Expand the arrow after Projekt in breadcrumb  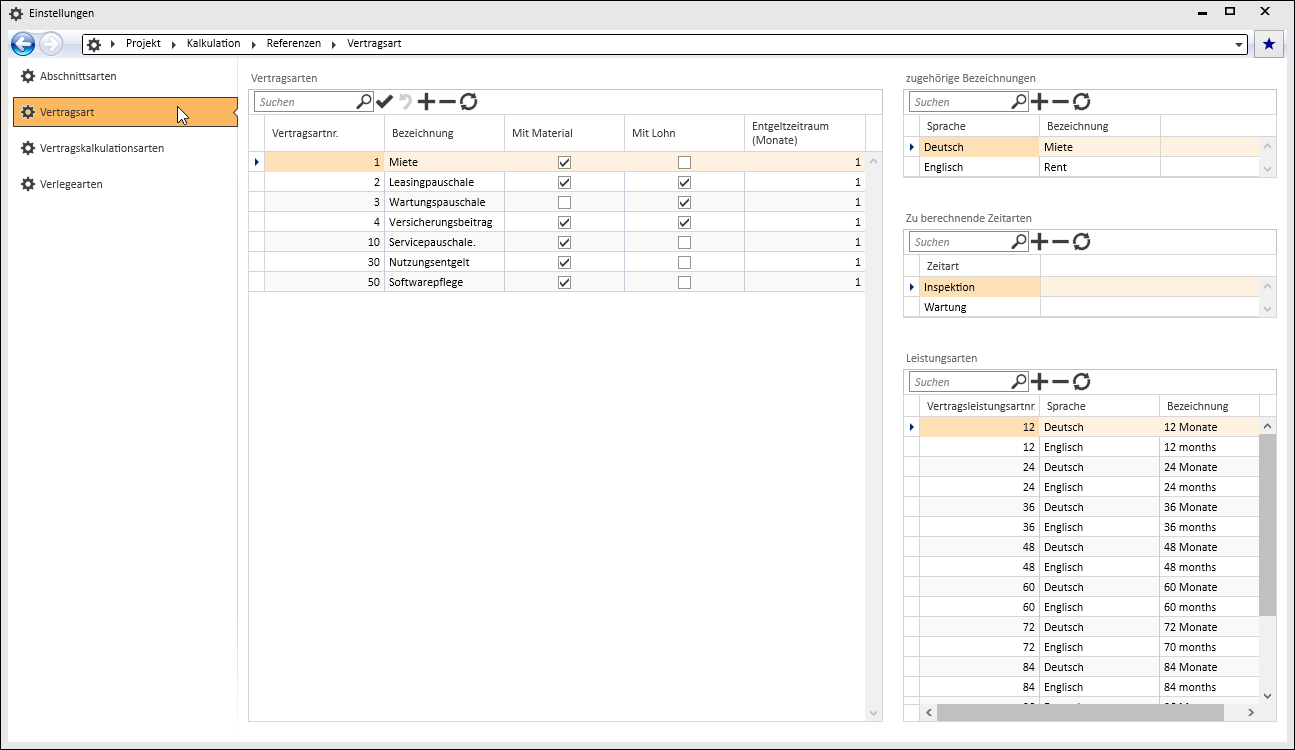(173, 44)
